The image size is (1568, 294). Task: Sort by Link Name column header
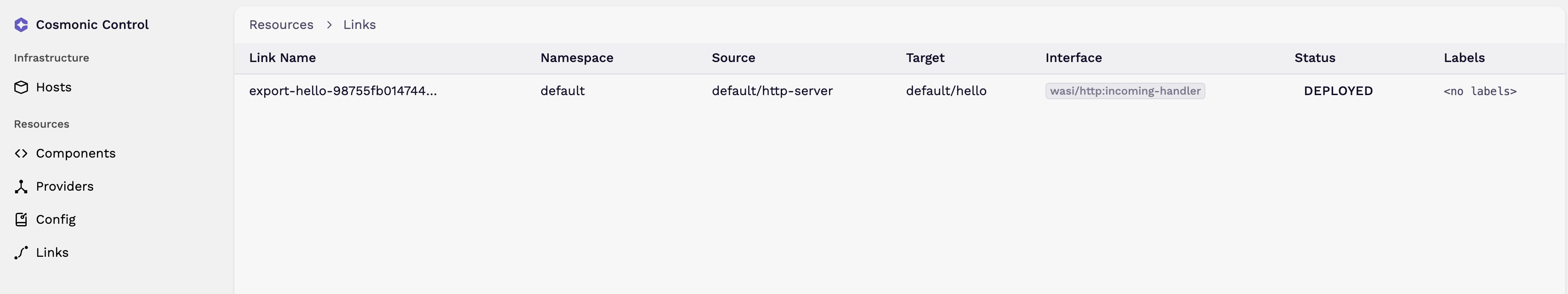click(x=283, y=58)
